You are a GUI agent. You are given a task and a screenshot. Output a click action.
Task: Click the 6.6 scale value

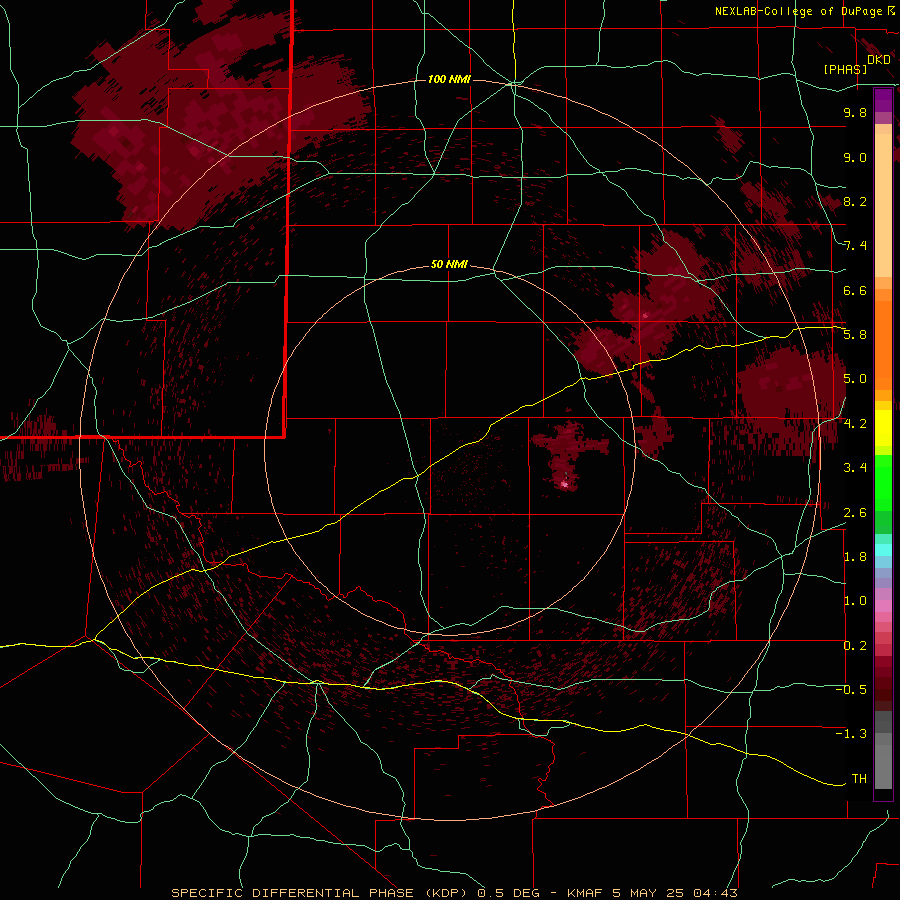[855, 290]
